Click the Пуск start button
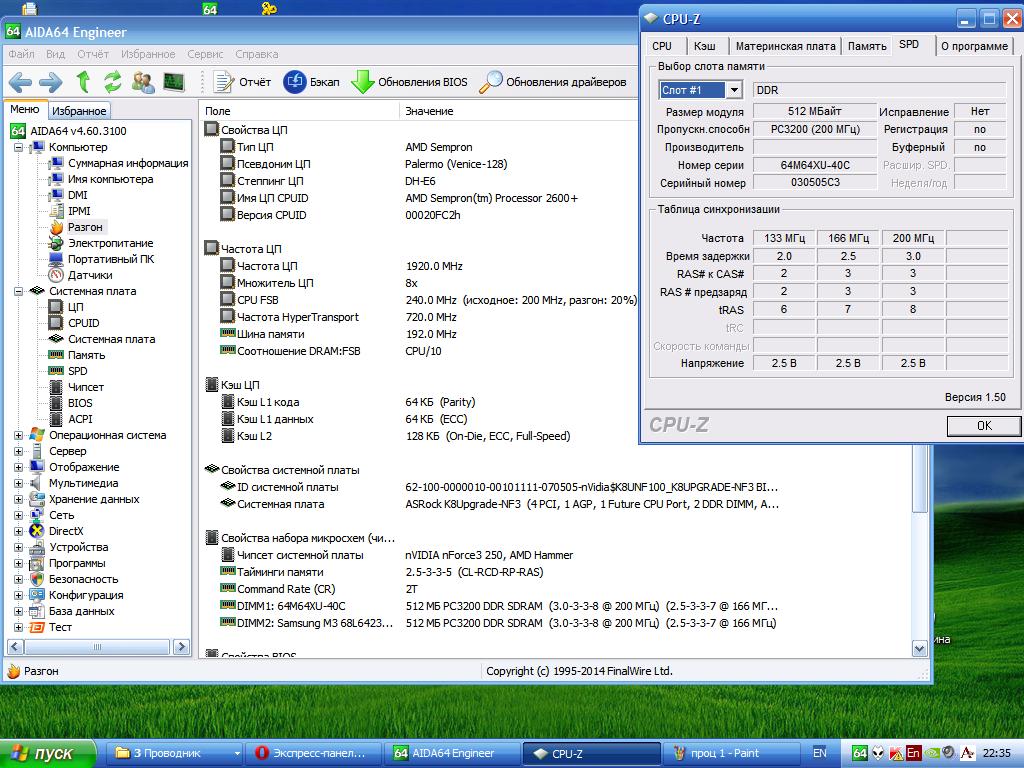Screen dimensions: 1024x768 48,753
